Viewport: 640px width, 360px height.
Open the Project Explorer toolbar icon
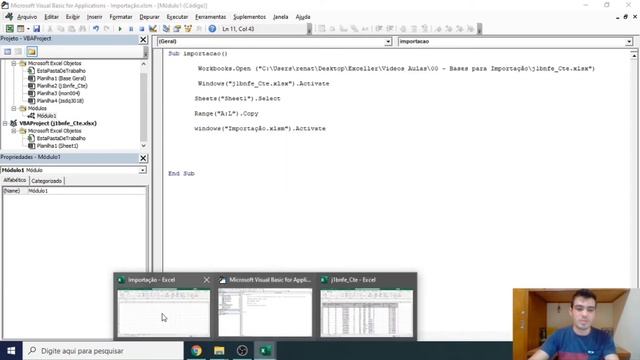click(x=166, y=29)
